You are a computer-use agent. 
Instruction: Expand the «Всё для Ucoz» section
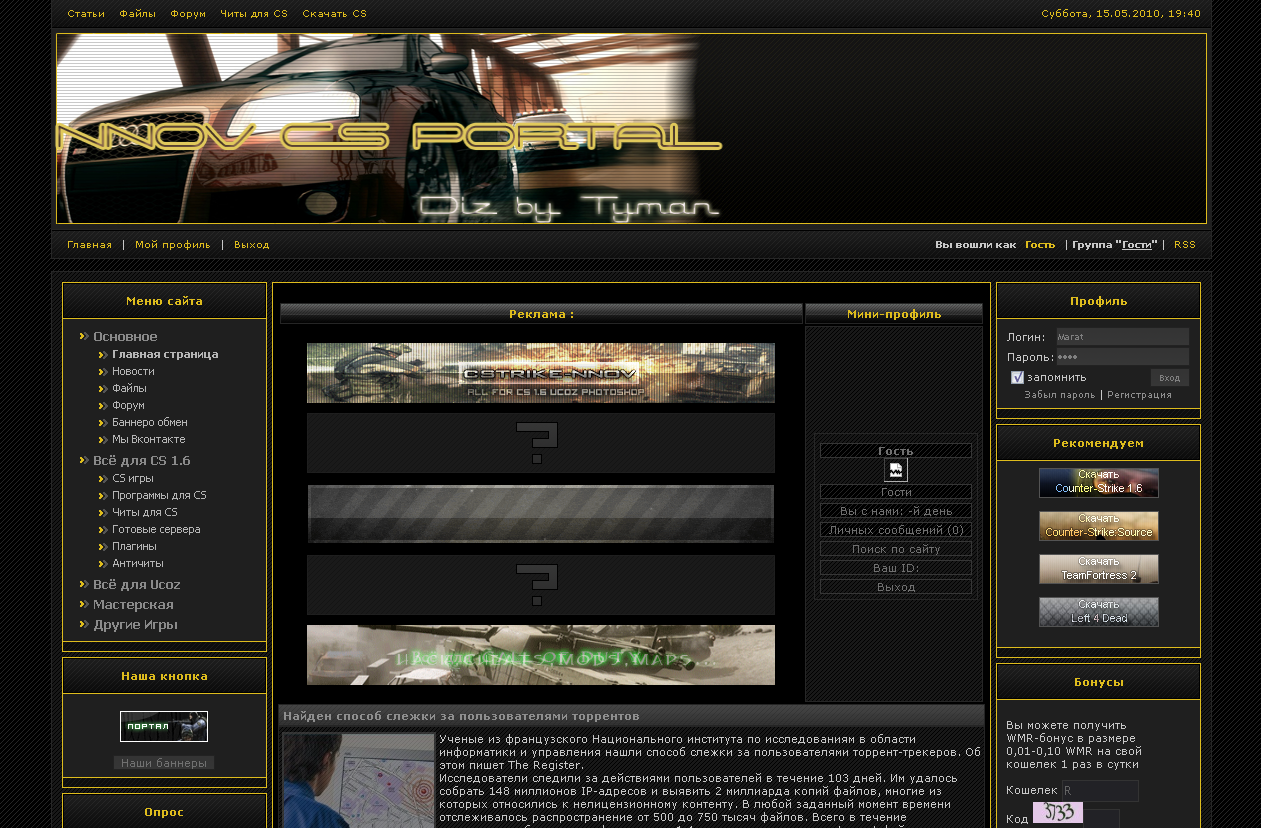(x=137, y=585)
